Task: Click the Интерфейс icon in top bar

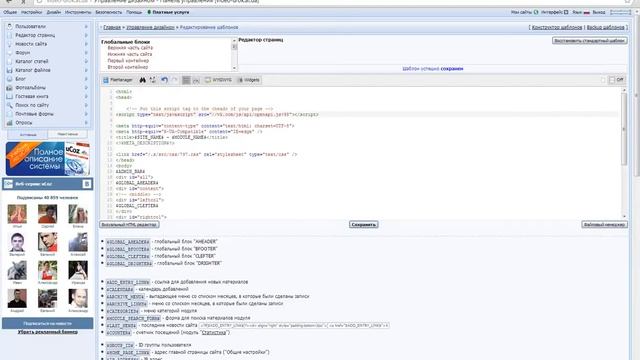Action: click(566, 12)
